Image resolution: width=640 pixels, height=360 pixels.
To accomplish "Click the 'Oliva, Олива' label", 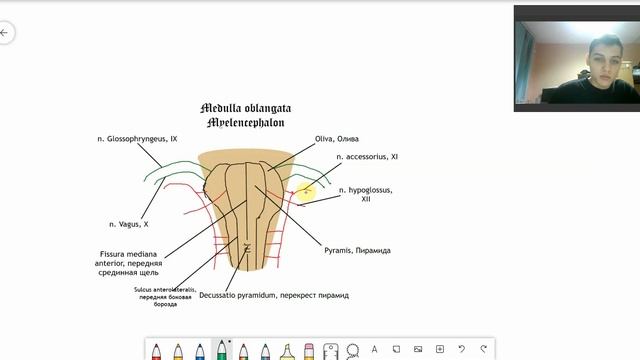I will tap(337, 139).
